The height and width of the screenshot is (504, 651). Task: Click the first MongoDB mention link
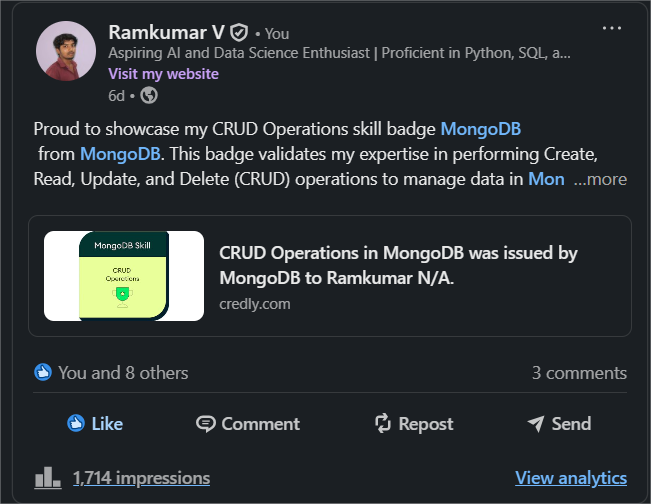tap(480, 129)
